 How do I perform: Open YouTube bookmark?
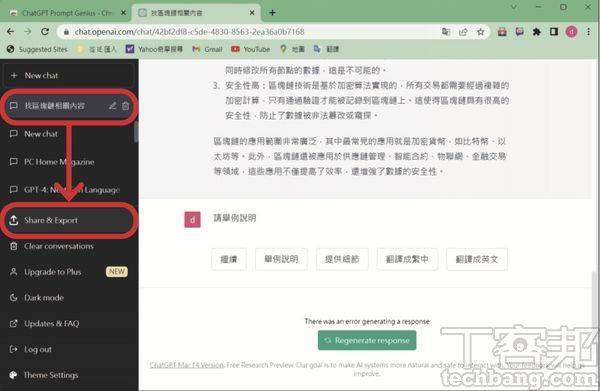click(251, 49)
